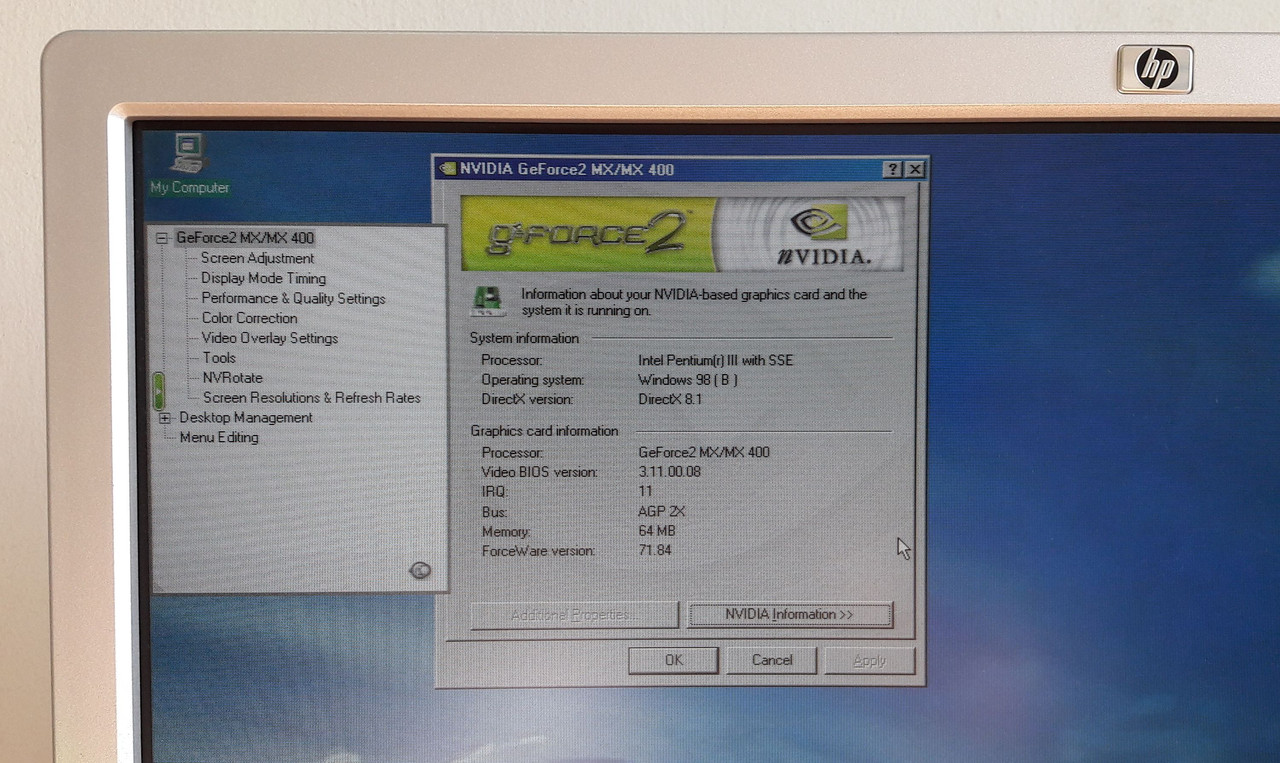Click the Cancel button
The image size is (1280, 763).
click(772, 660)
